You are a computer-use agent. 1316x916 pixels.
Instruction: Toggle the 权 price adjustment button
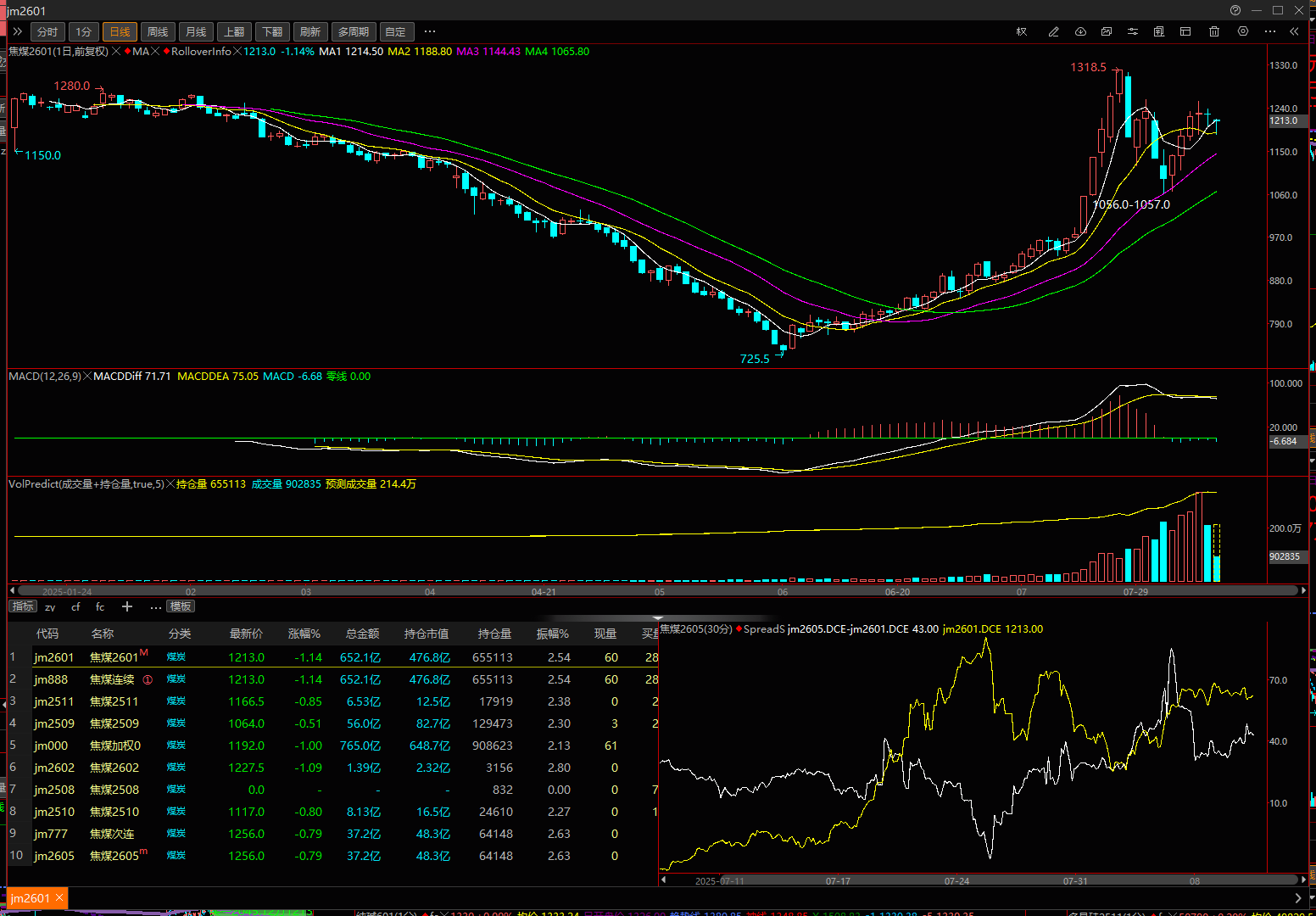click(x=1022, y=31)
